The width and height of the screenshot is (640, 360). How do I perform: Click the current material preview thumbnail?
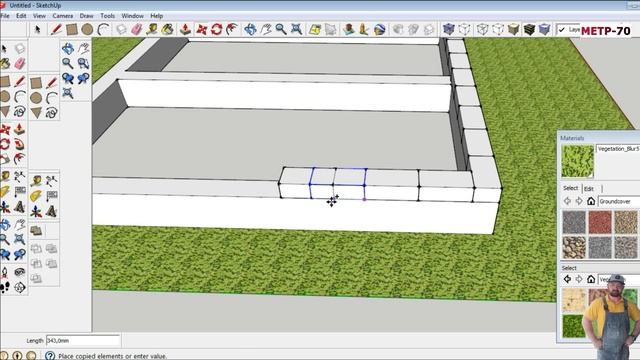[577, 161]
